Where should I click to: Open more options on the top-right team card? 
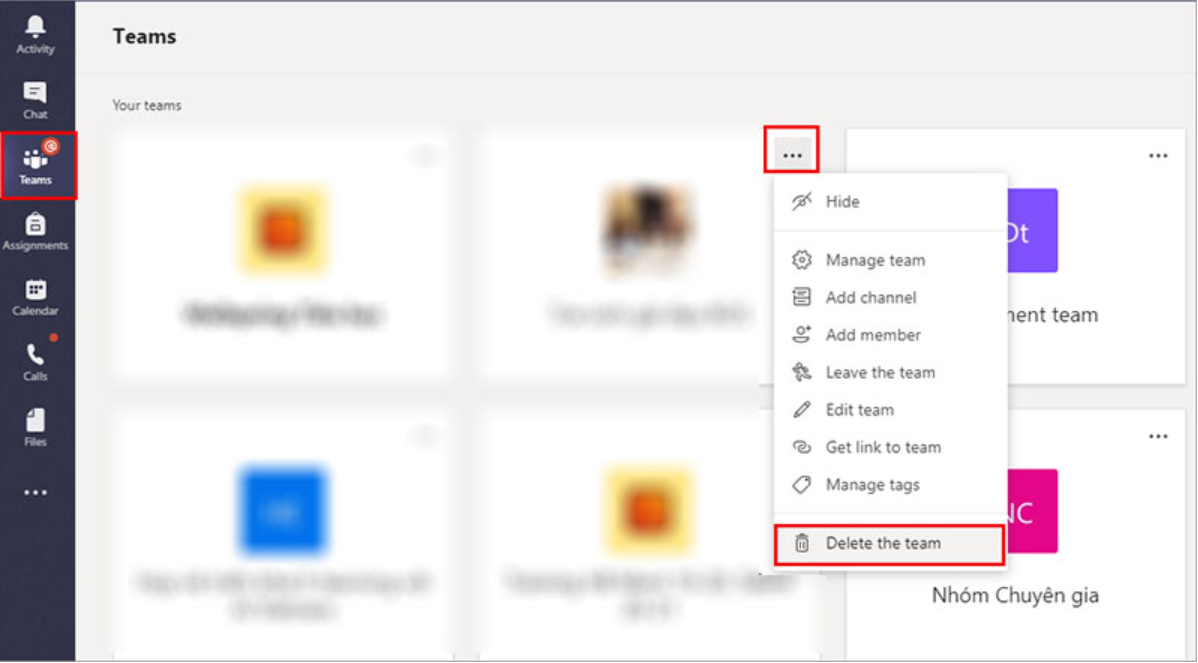(x=1158, y=155)
